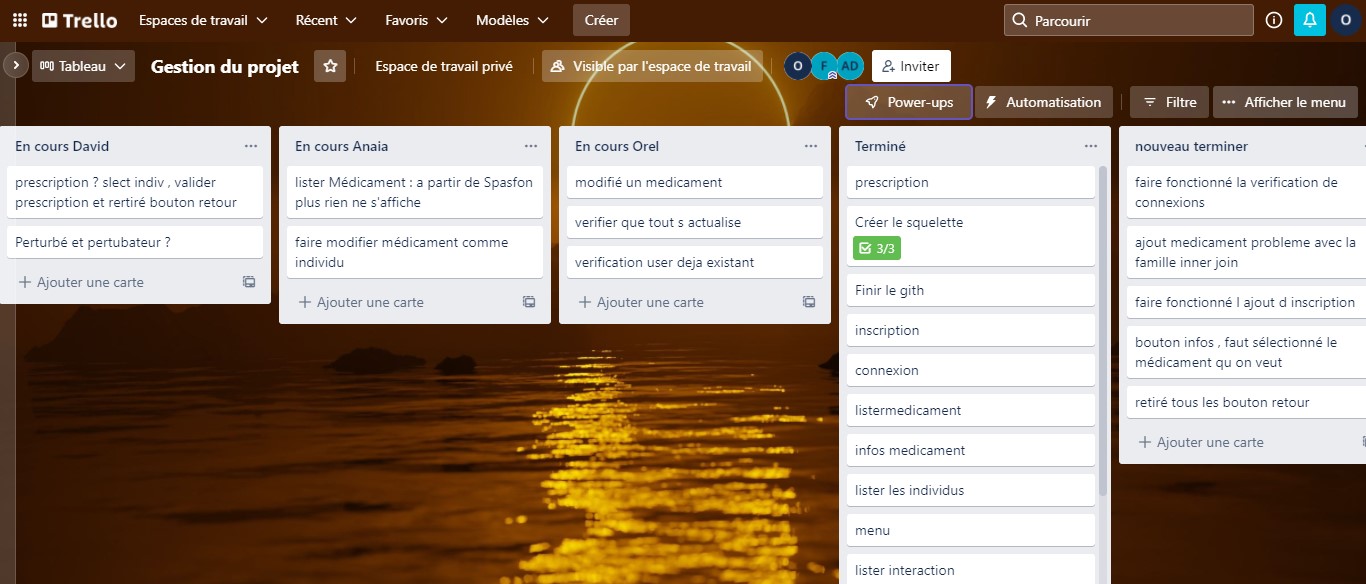Open the 'Favoris' dropdown
Image resolution: width=1366 pixels, height=584 pixels.
point(416,20)
